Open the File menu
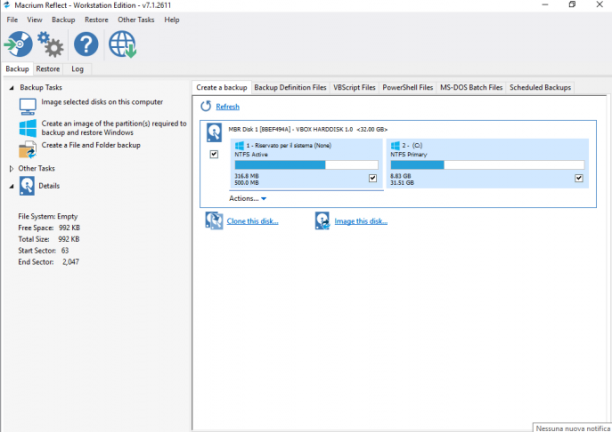The width and height of the screenshot is (612, 432). [x=12, y=20]
